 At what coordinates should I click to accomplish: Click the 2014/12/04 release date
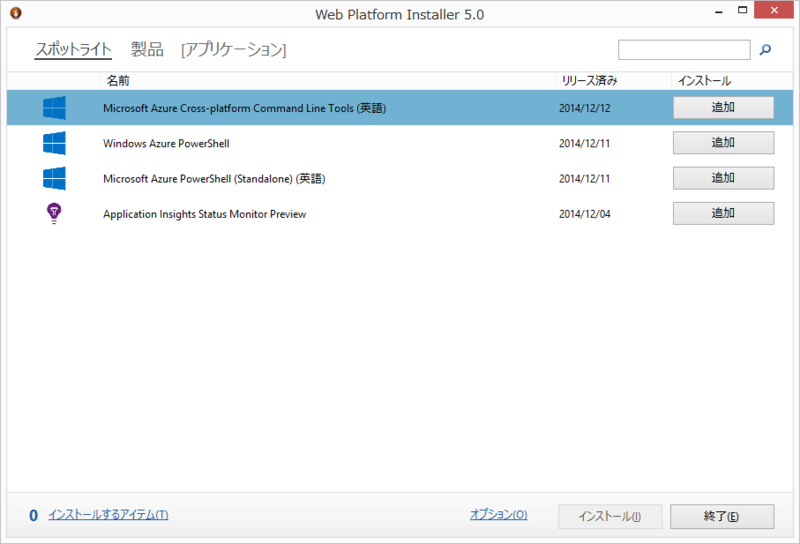(585, 214)
